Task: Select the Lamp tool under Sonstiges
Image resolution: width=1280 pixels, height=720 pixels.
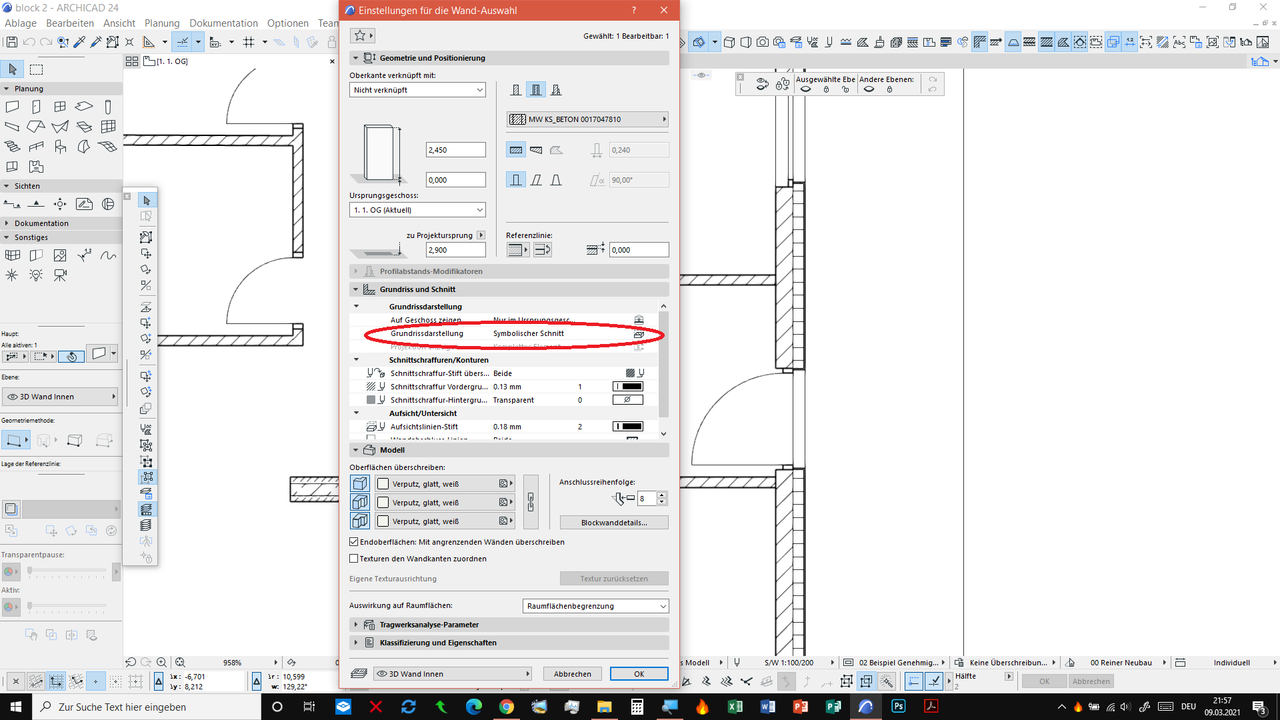Action: pyautogui.click(x=36, y=274)
